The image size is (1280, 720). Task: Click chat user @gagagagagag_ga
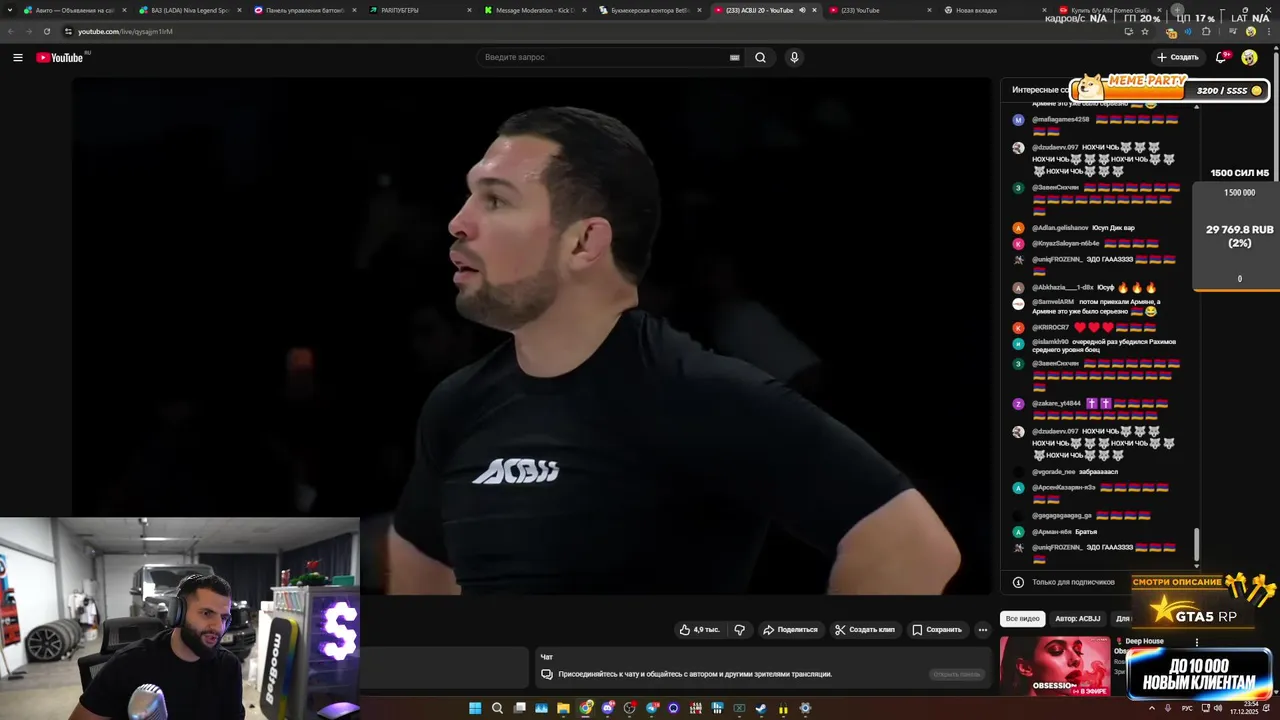[1062, 515]
